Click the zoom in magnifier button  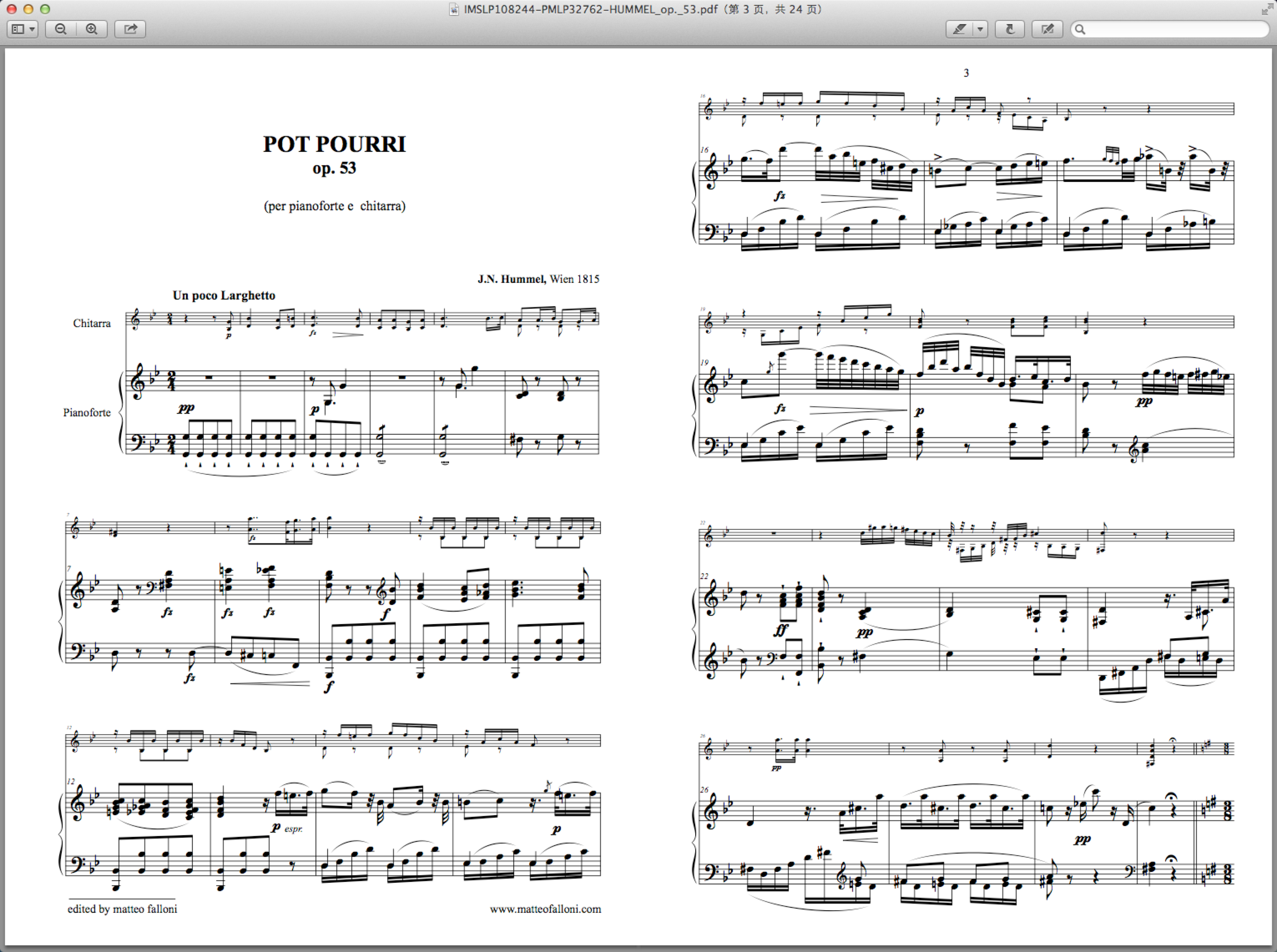click(x=92, y=29)
